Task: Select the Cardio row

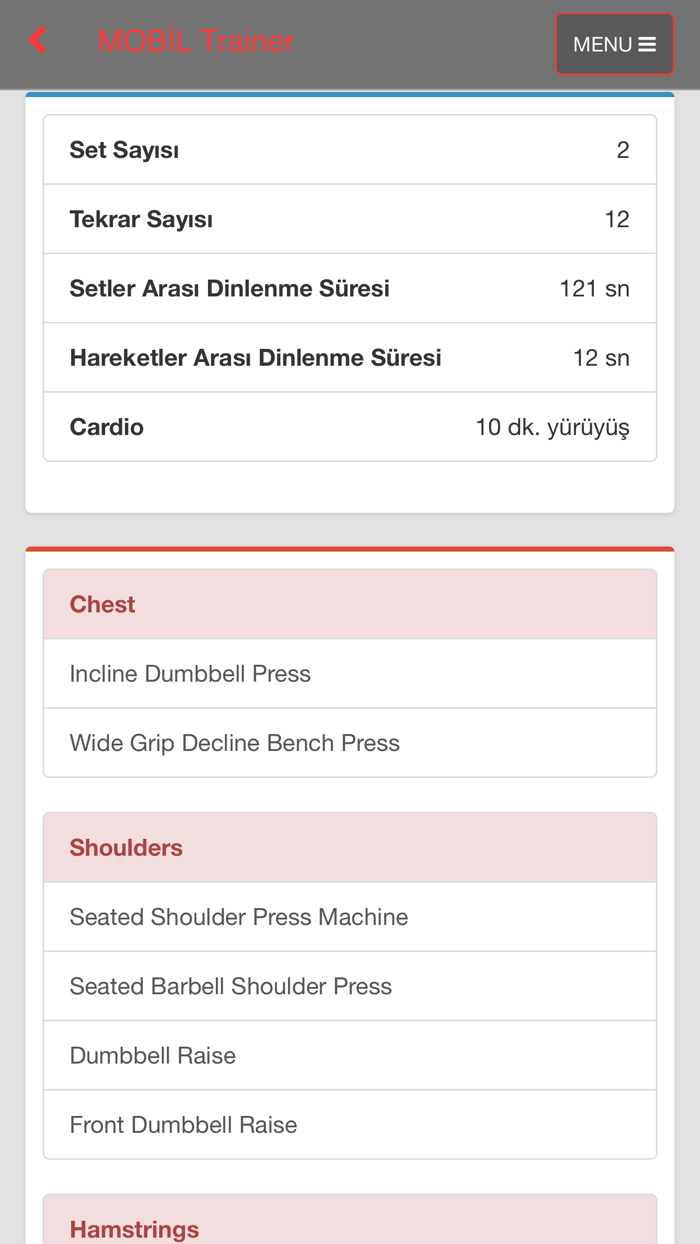Action: pos(349,427)
